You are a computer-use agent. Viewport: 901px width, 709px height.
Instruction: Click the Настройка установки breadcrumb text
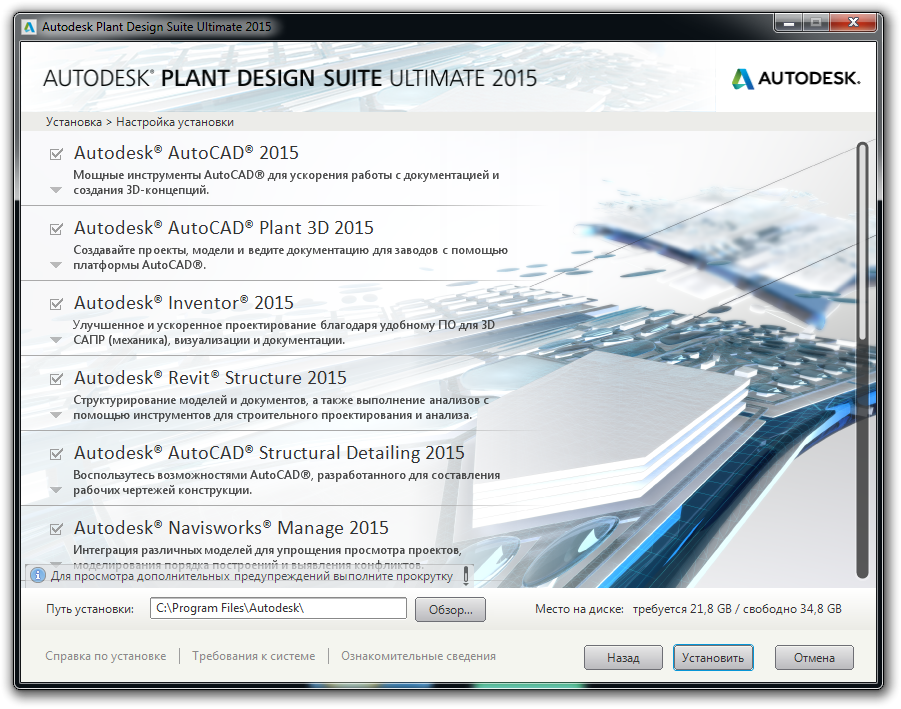coord(175,122)
